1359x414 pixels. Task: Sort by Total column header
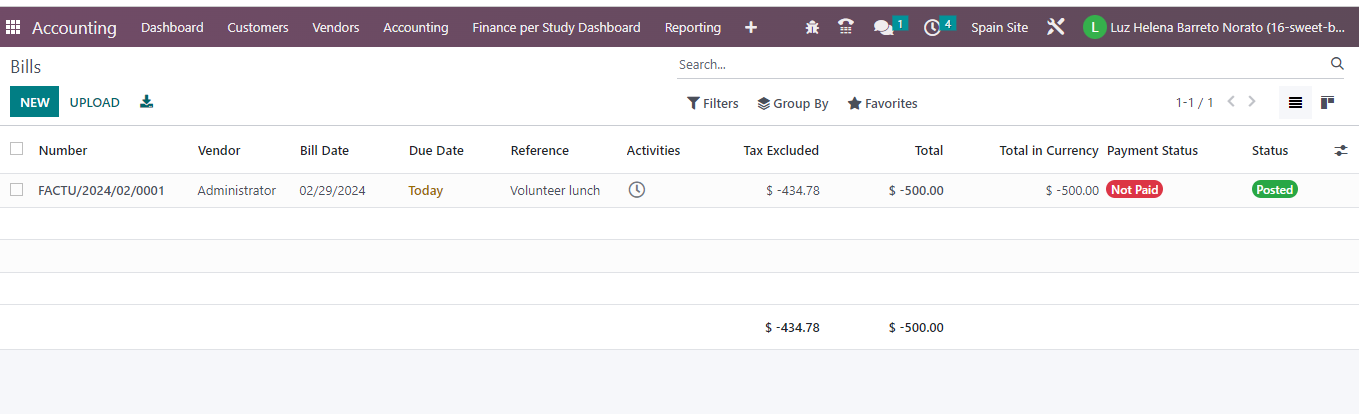(x=929, y=151)
